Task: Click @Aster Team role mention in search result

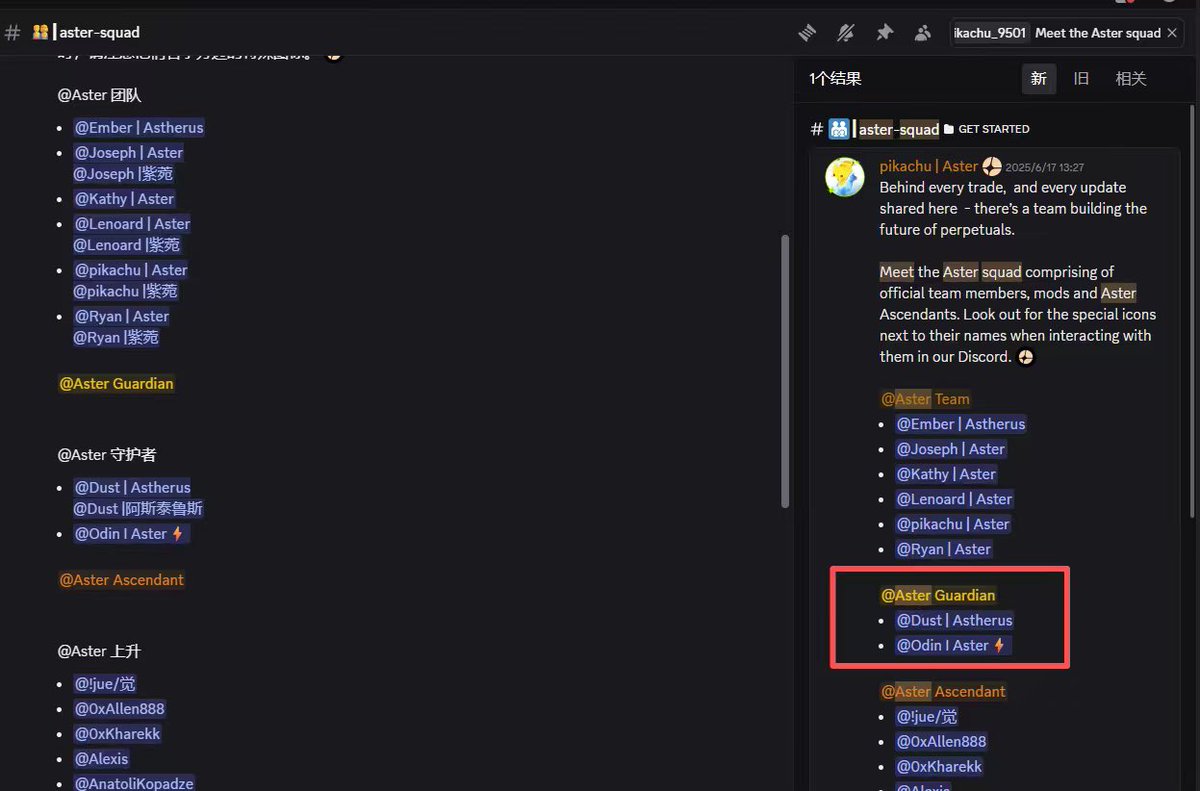Action: pyautogui.click(x=925, y=399)
